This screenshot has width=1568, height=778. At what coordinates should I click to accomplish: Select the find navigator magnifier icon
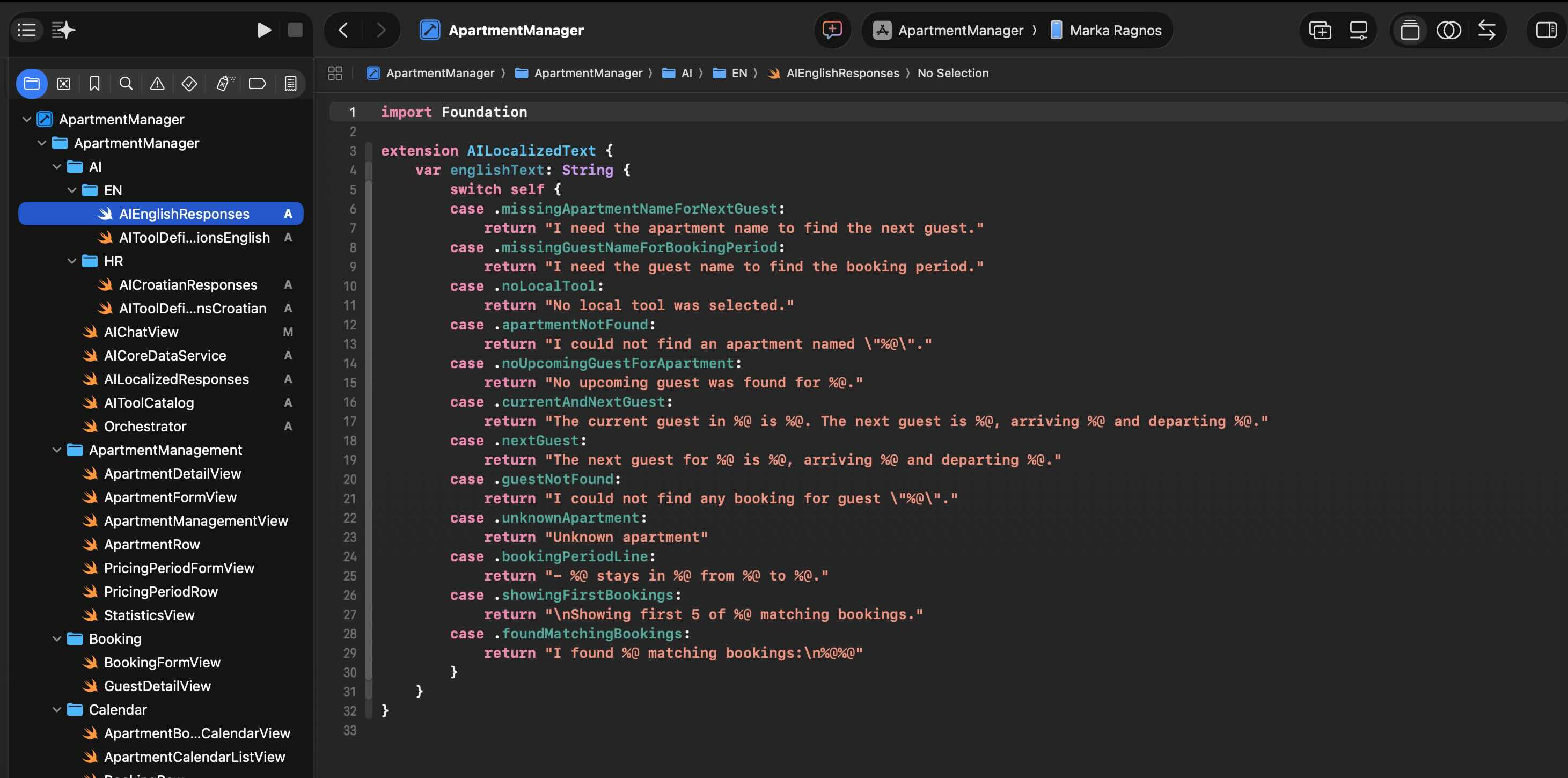click(x=126, y=84)
